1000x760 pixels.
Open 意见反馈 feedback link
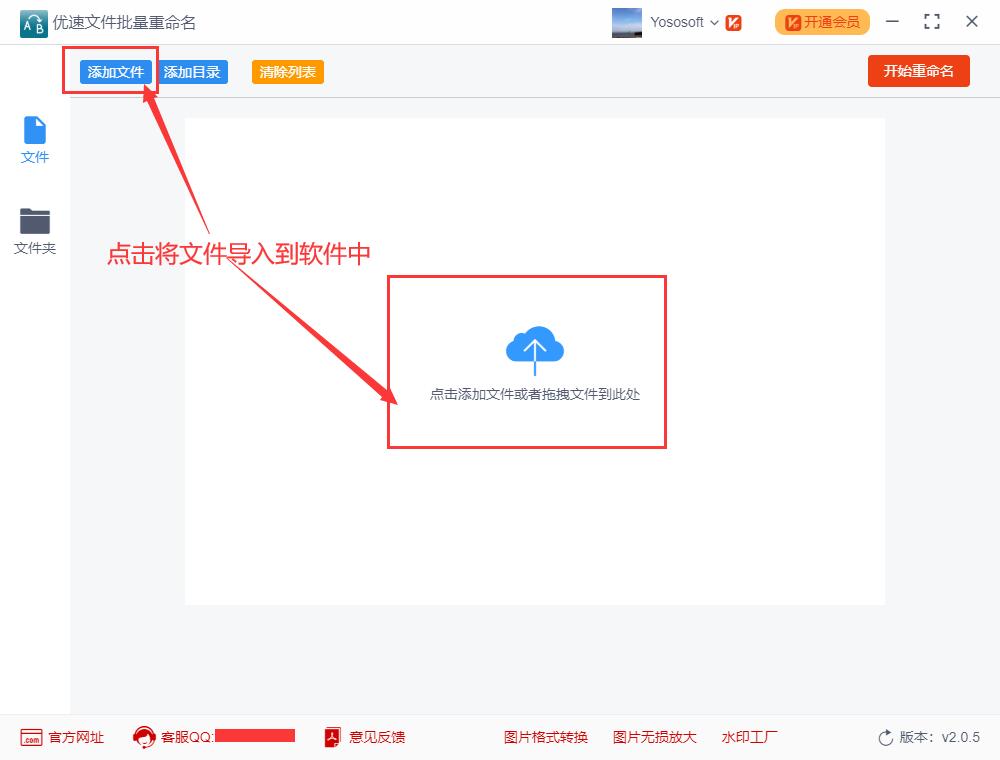click(x=377, y=737)
